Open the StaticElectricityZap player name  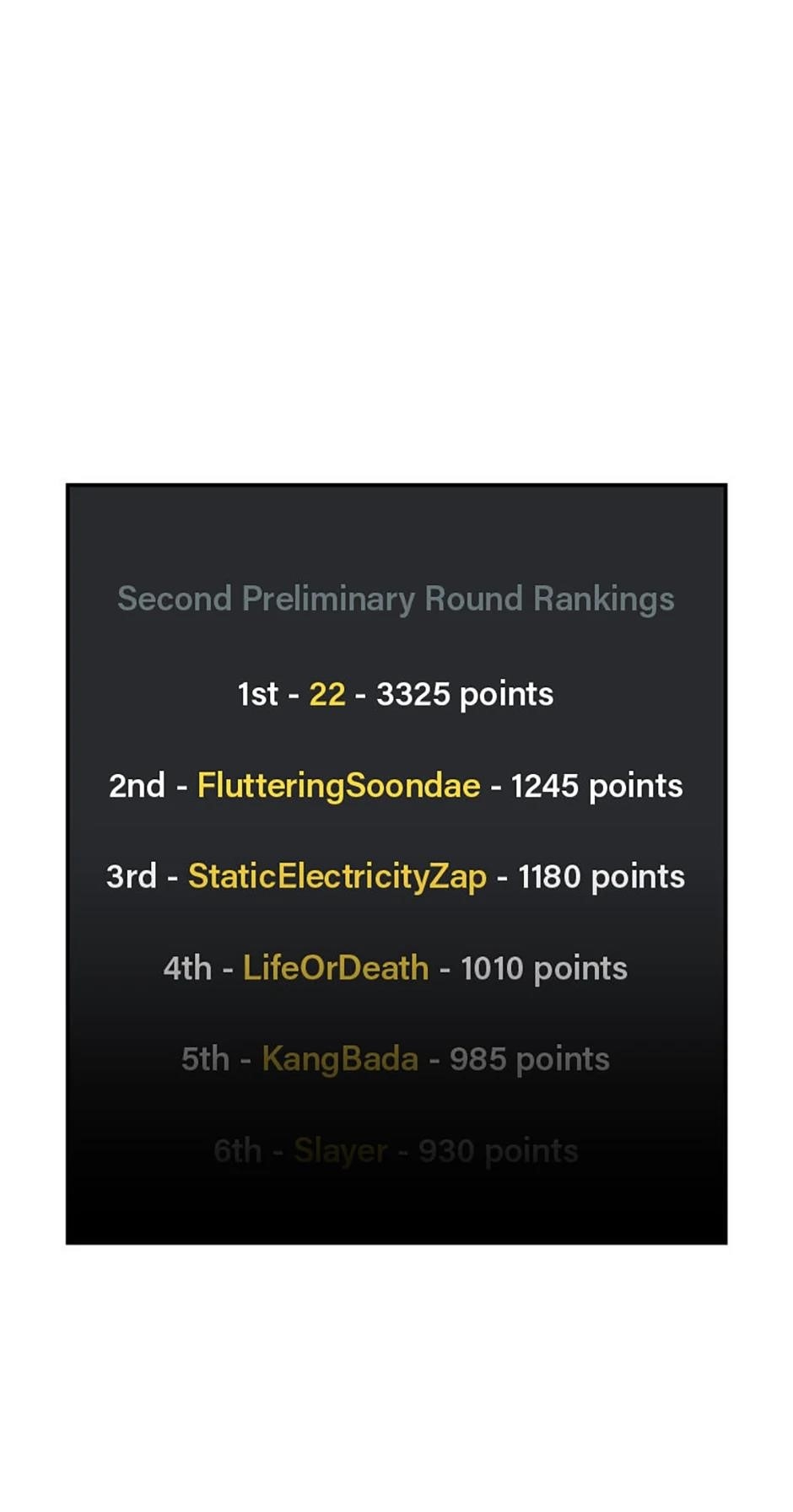click(337, 877)
